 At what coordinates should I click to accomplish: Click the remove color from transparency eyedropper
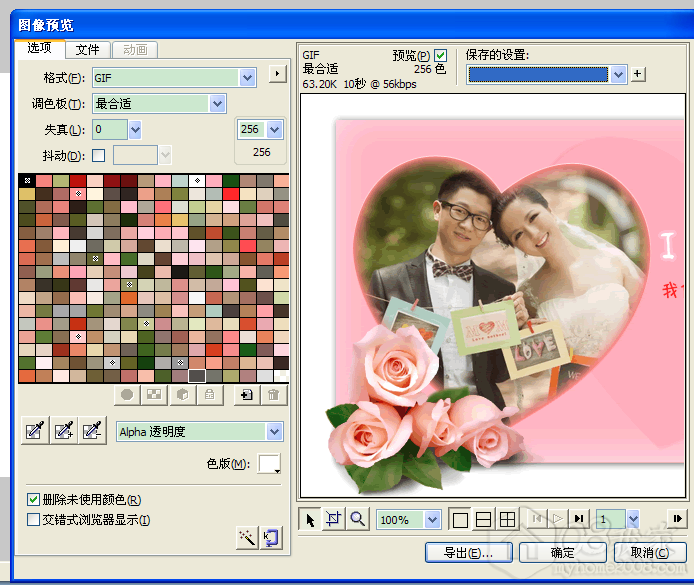93,431
